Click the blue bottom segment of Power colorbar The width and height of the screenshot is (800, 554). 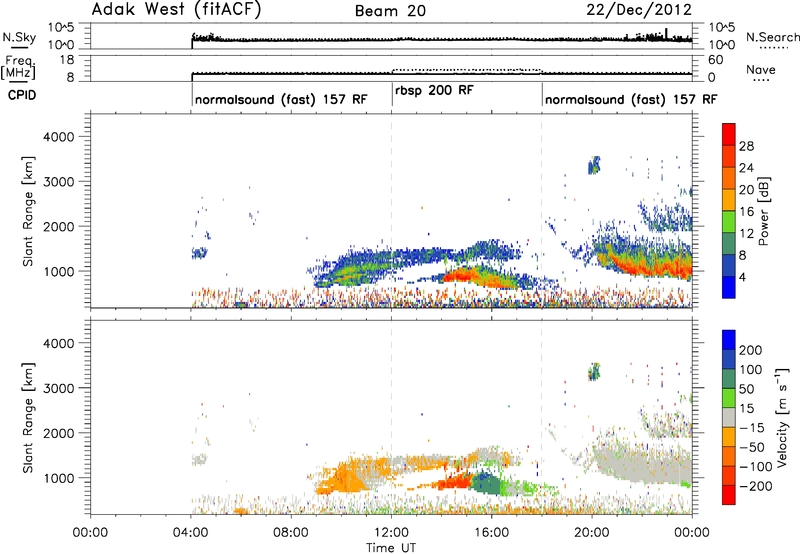[x=729, y=287]
